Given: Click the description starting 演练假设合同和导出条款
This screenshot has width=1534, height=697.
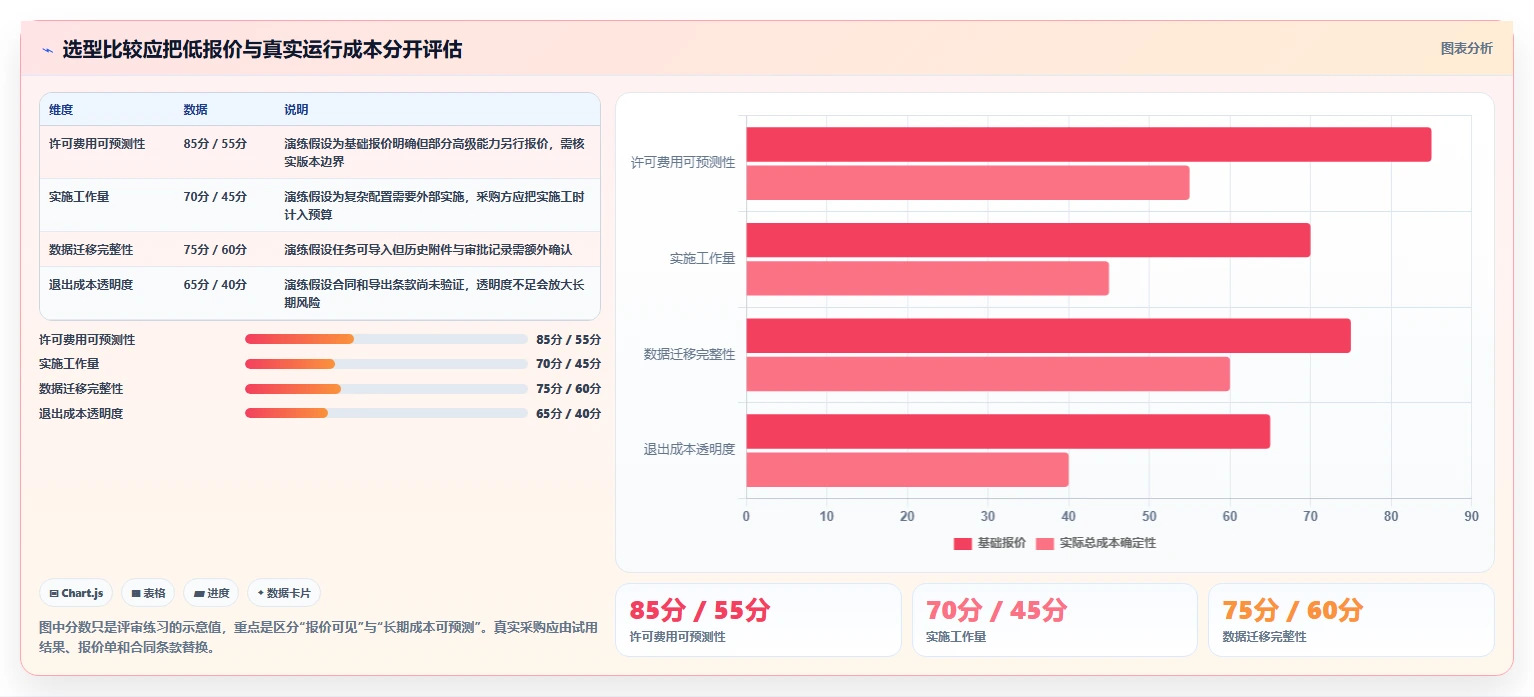Looking at the screenshot, I should click(435, 293).
